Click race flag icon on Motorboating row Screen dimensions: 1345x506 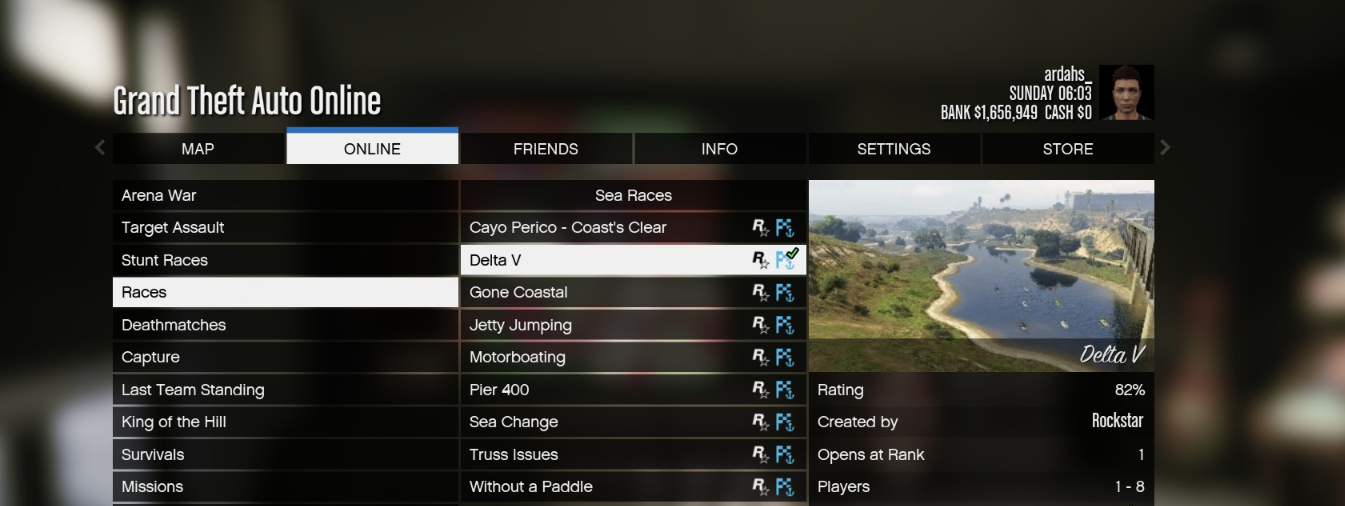pyautogui.click(x=785, y=358)
